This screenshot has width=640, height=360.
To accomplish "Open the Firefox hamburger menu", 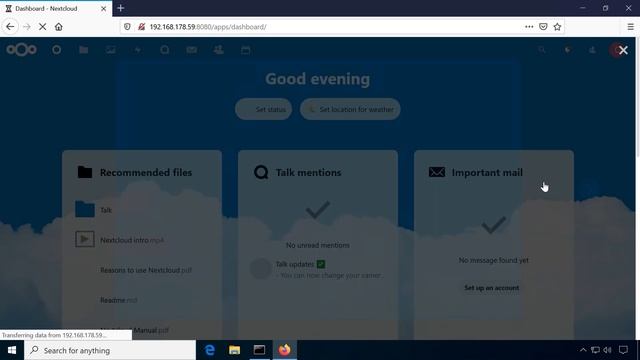I will [x=630, y=27].
